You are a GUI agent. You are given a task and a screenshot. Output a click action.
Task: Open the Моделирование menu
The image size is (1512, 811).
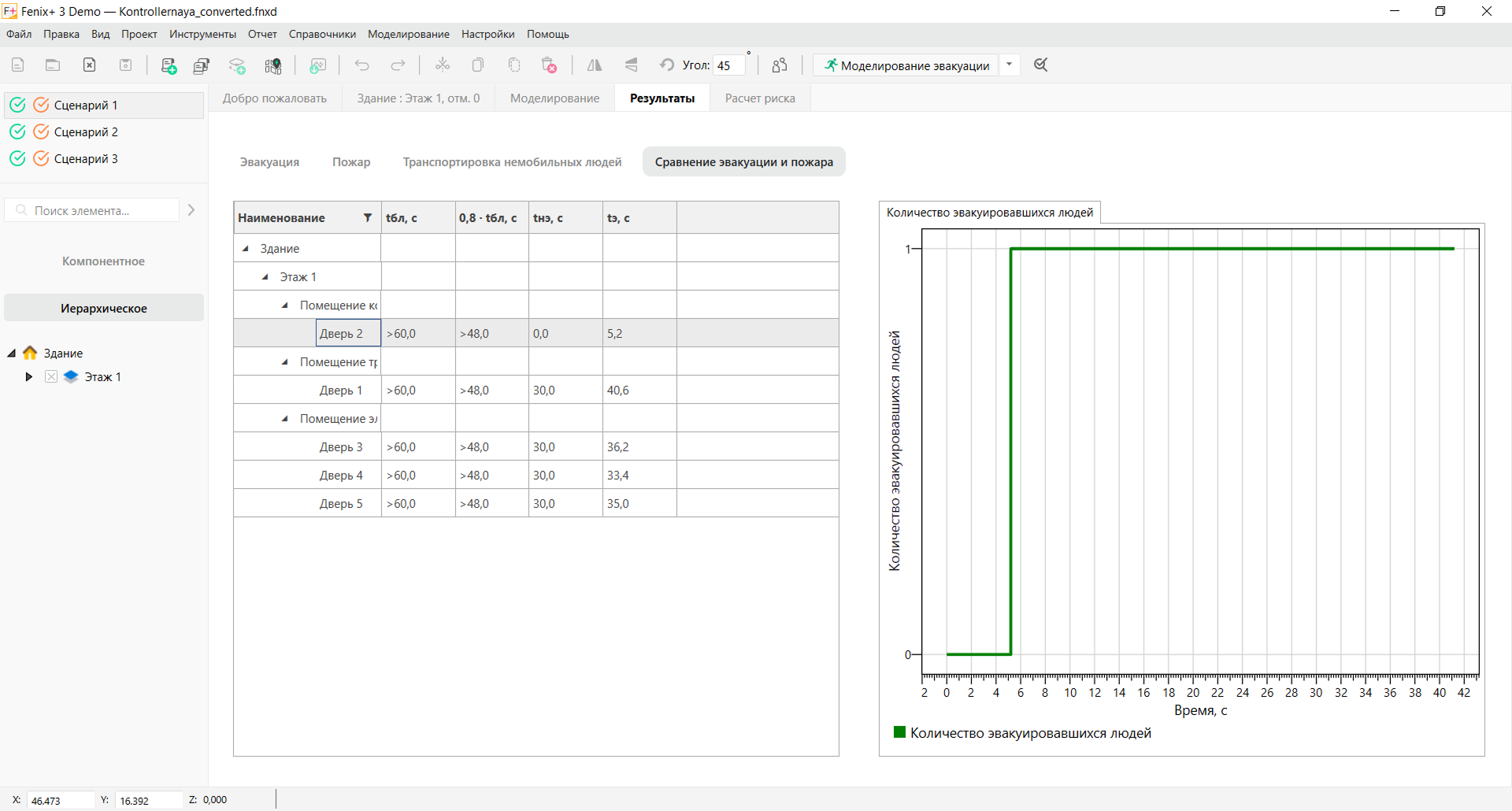click(409, 35)
